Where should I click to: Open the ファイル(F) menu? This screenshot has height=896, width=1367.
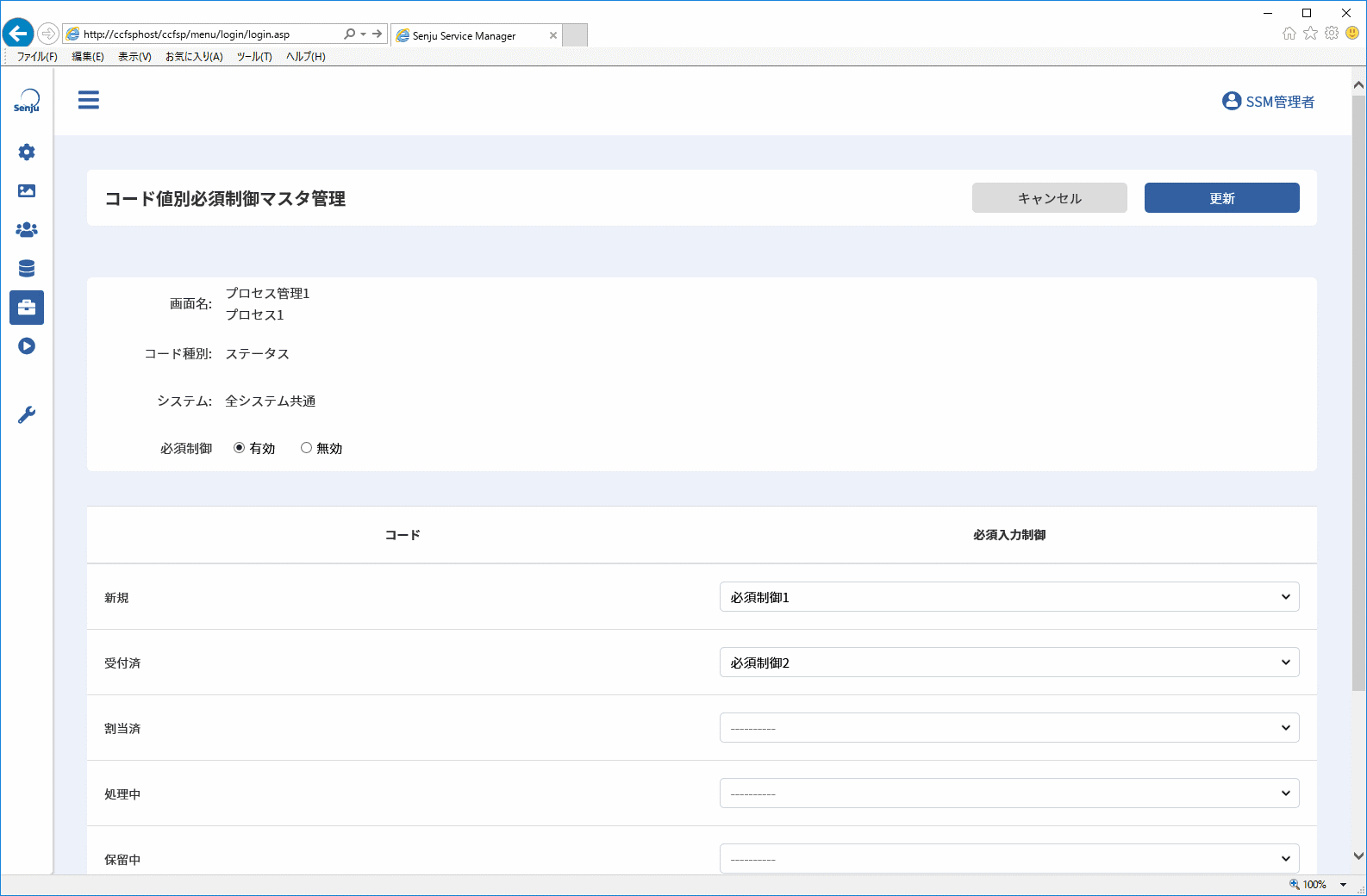(x=37, y=57)
